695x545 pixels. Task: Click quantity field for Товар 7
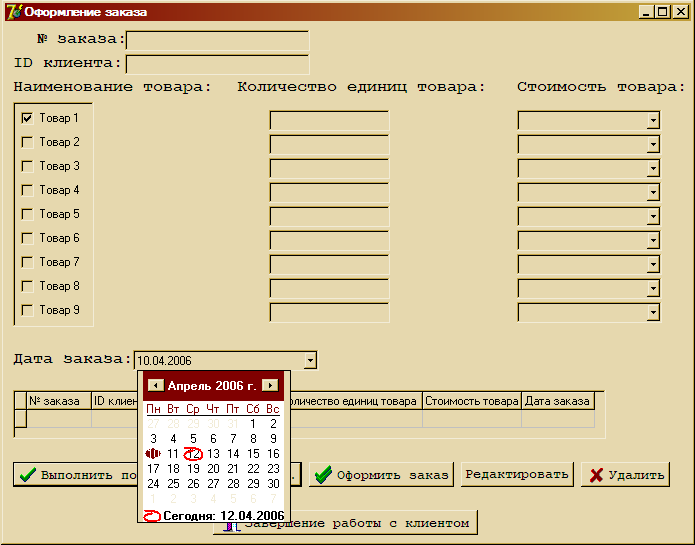coord(329,265)
